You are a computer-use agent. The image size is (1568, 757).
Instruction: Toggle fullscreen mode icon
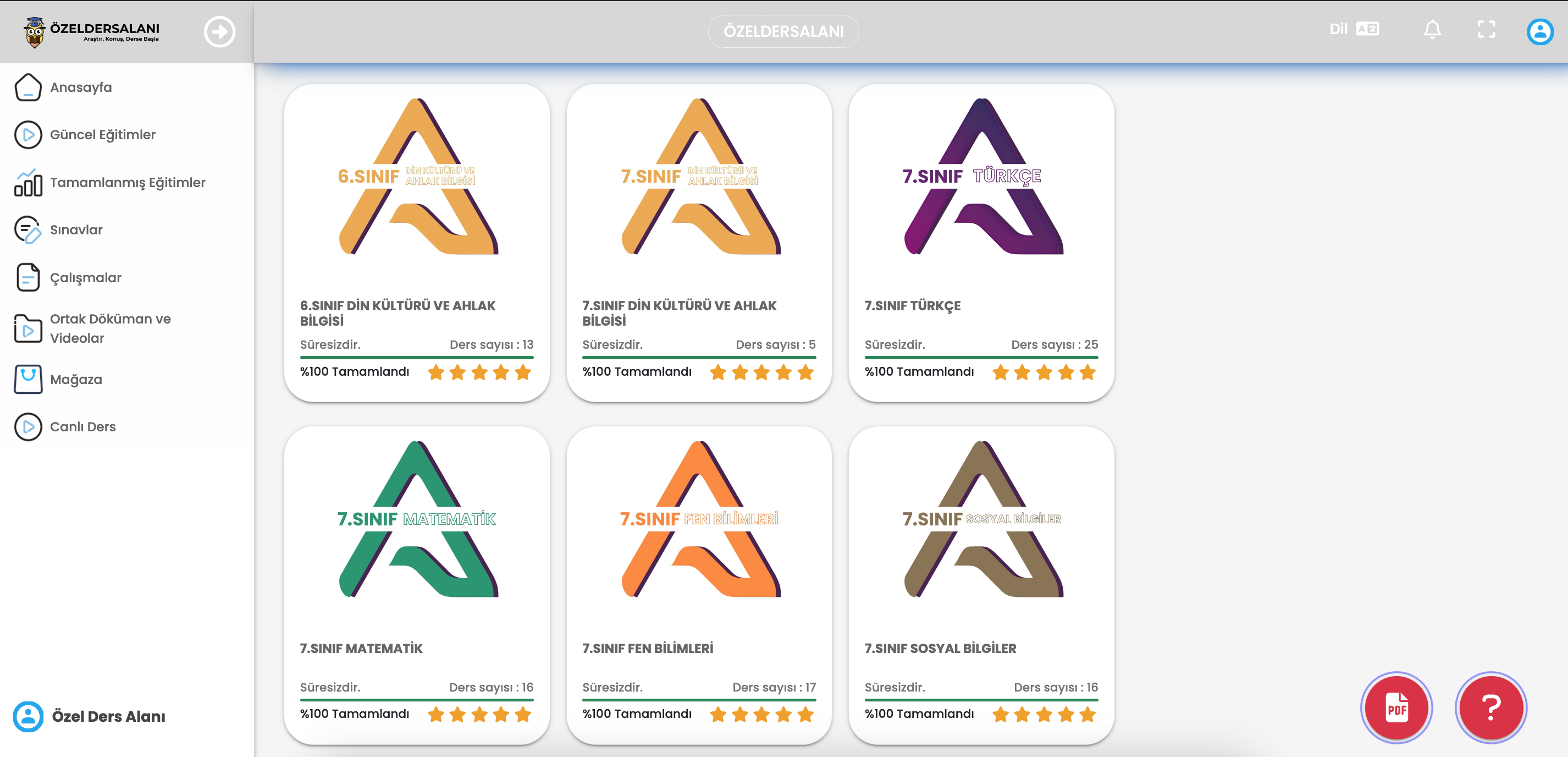point(1486,29)
